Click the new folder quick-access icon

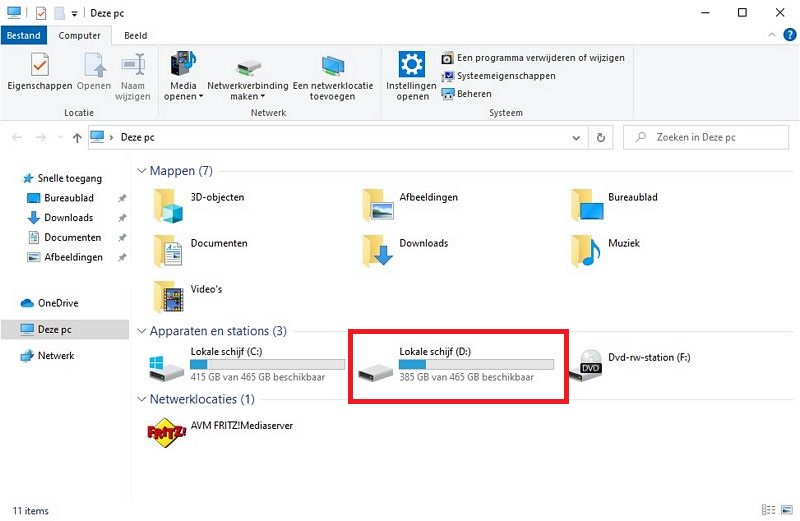(x=59, y=13)
